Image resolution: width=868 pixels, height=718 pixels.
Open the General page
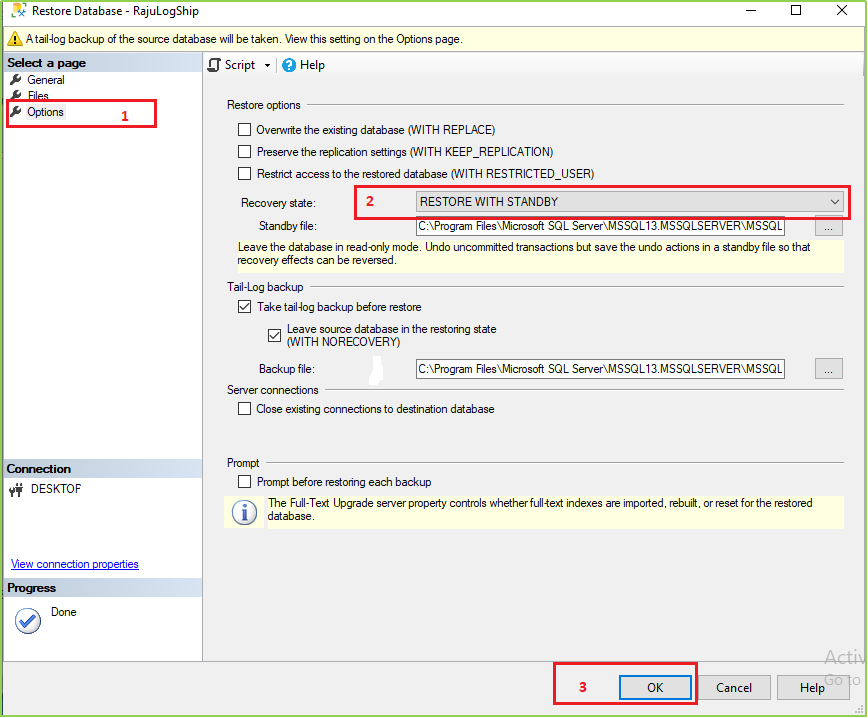46,80
